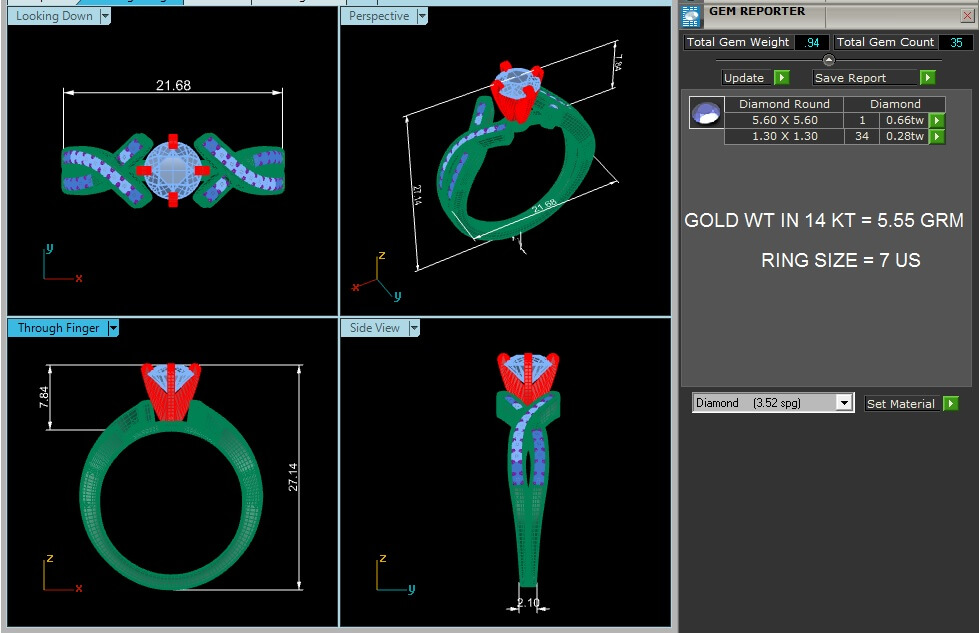Close the Gem Reporter panel

click(x=967, y=15)
